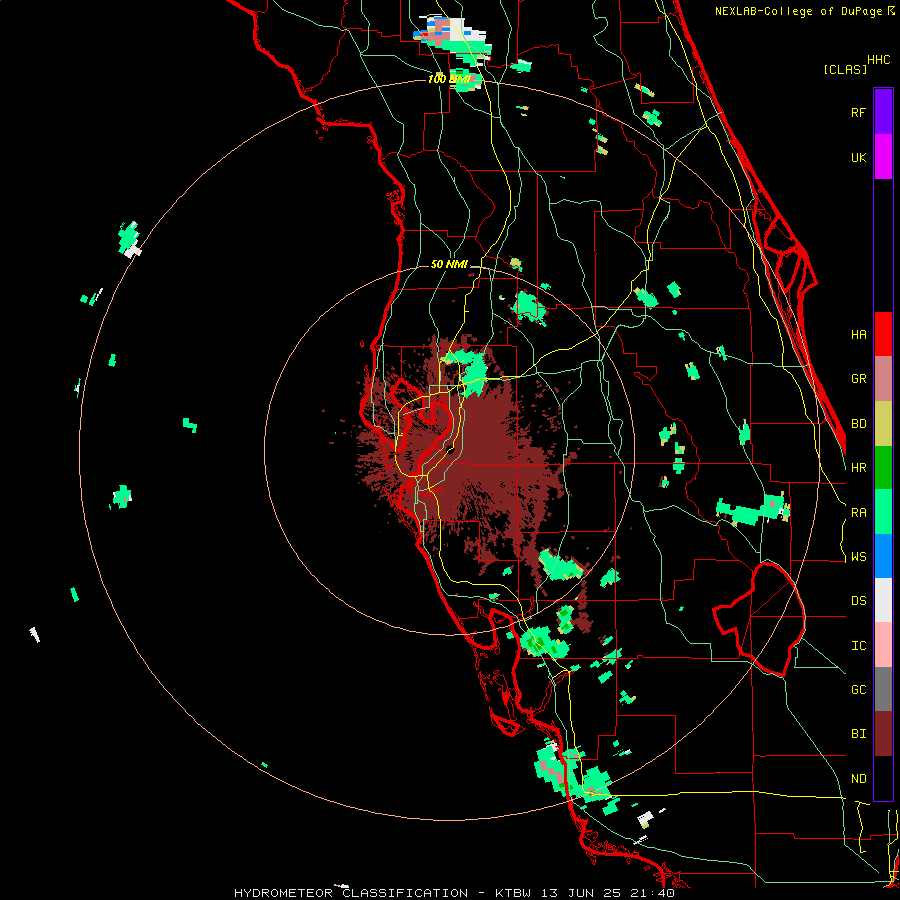Screen dimensions: 900x900
Task: Click the HHC legend title
Action: click(879, 60)
